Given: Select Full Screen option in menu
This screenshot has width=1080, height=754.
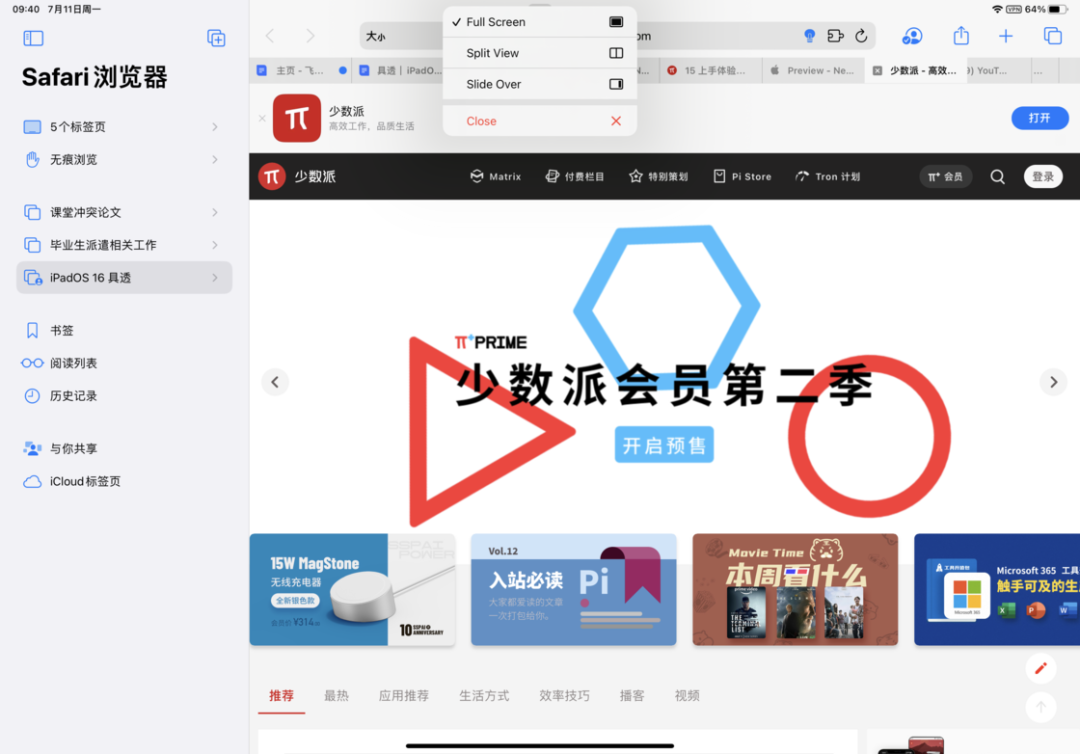Looking at the screenshot, I should click(x=539, y=22).
